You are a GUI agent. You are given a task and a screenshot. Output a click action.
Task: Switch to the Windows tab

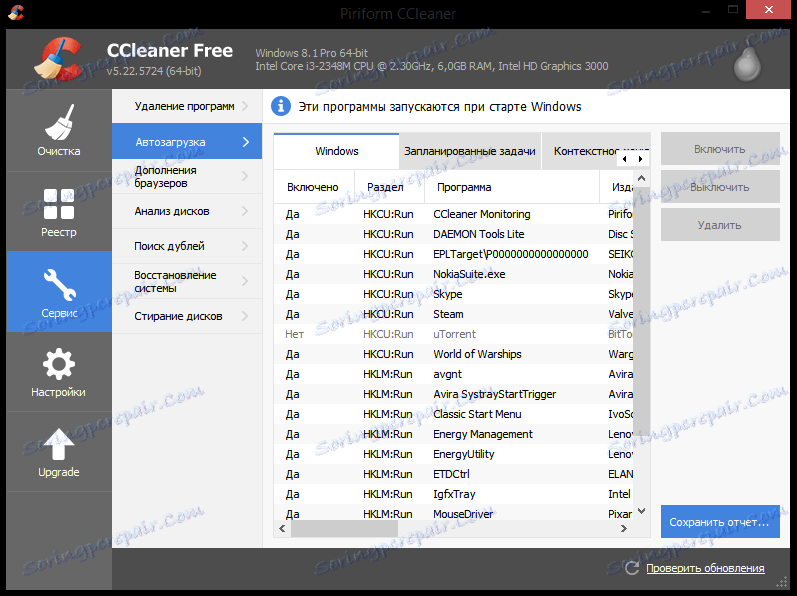tap(336, 151)
